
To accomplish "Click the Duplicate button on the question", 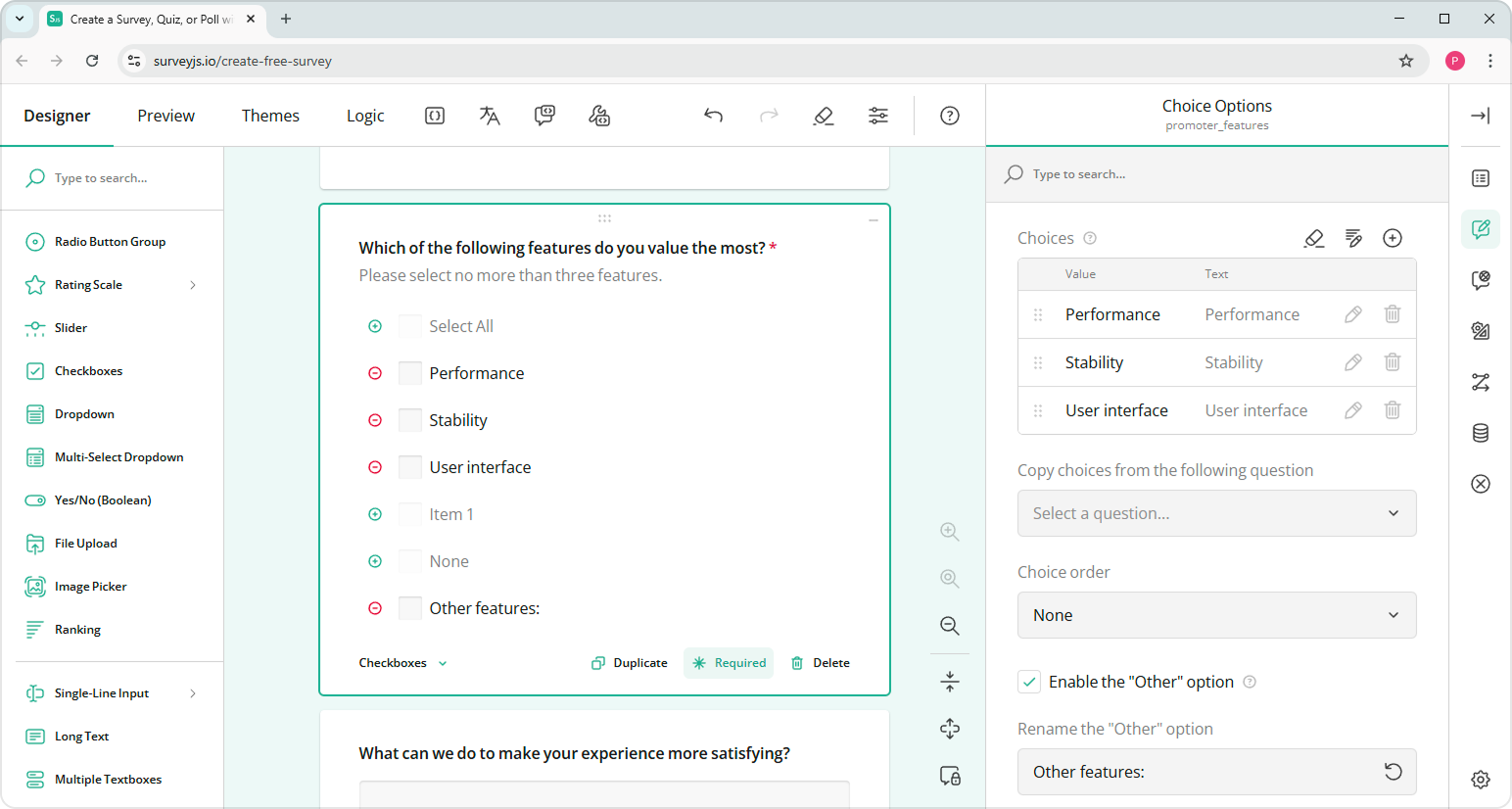I will click(629, 662).
